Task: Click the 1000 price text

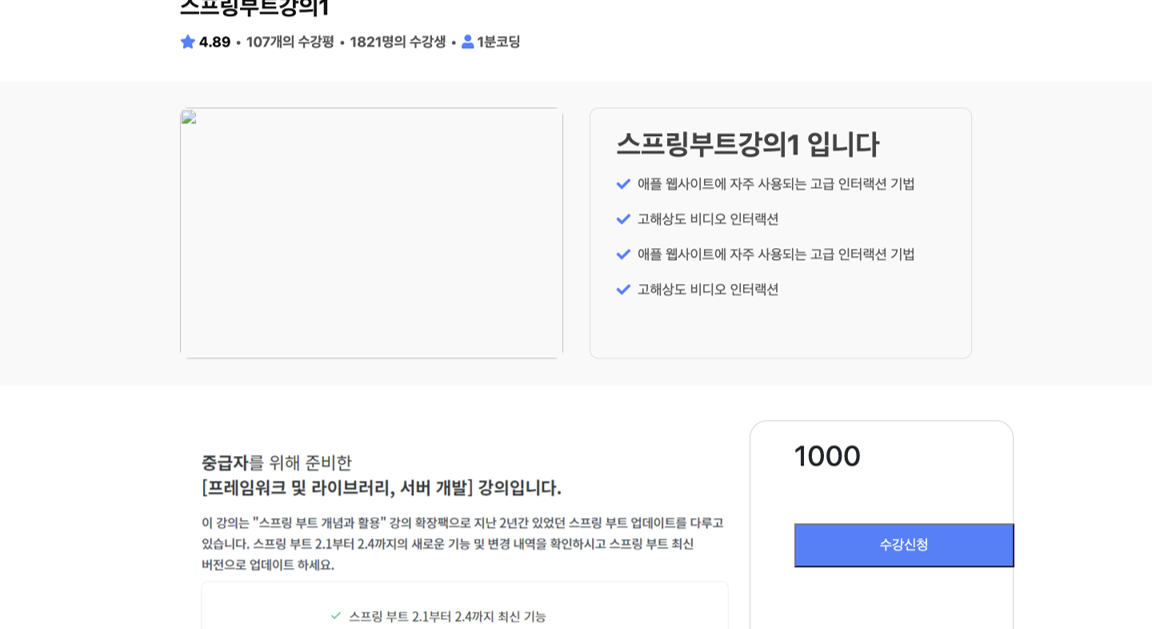Action: click(827, 456)
